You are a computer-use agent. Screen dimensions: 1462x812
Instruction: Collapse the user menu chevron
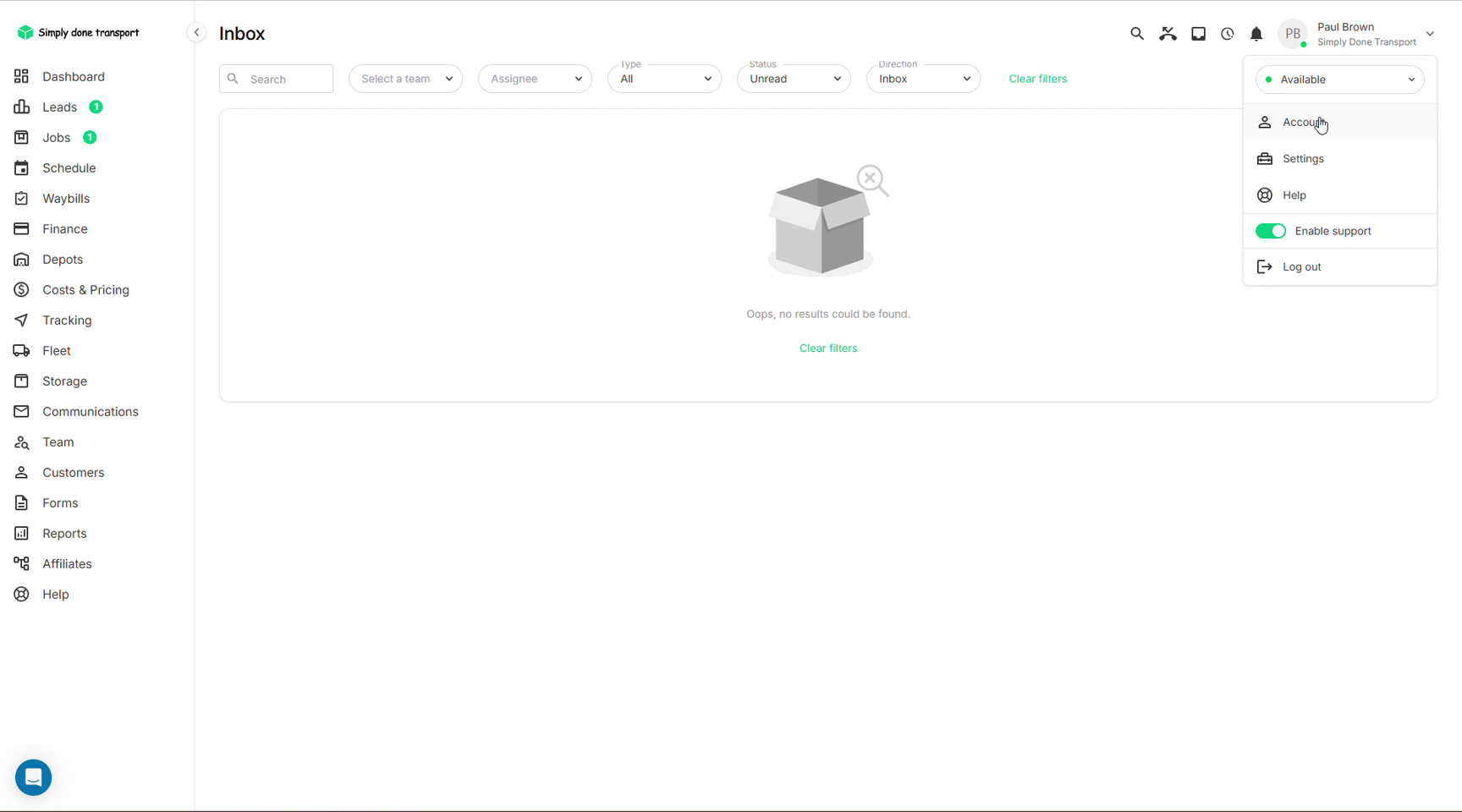point(1430,34)
